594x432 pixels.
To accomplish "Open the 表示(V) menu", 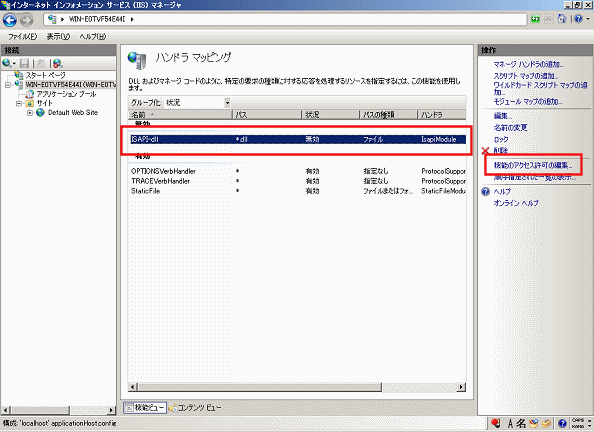I will click(58, 36).
